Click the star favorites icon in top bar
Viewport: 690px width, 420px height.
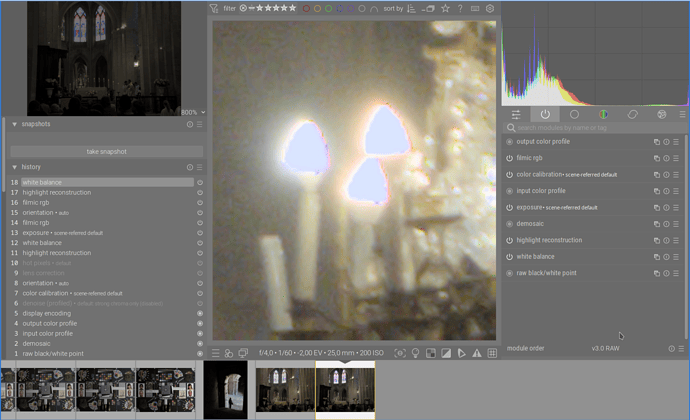(x=445, y=8)
